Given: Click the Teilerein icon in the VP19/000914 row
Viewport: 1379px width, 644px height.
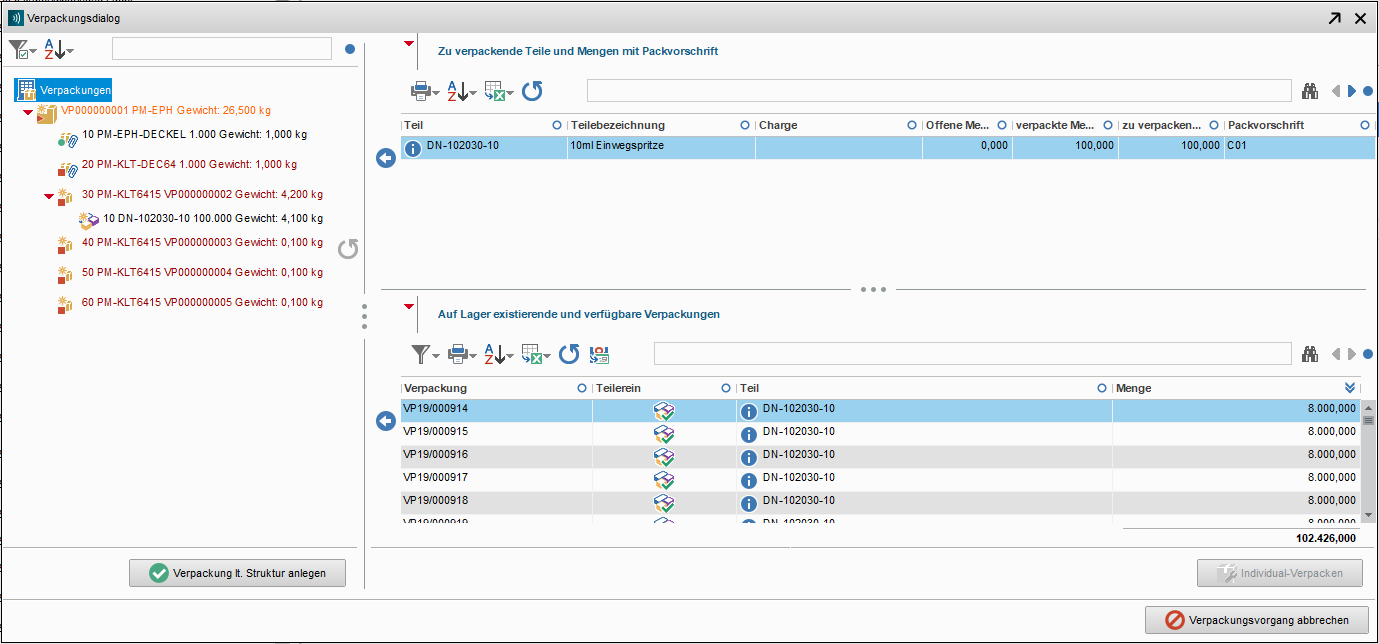Looking at the screenshot, I should click(x=664, y=411).
